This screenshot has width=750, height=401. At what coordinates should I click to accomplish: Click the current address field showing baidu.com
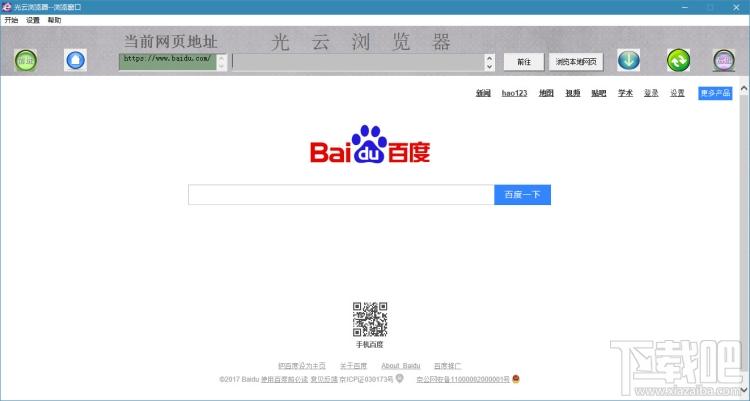click(x=167, y=62)
